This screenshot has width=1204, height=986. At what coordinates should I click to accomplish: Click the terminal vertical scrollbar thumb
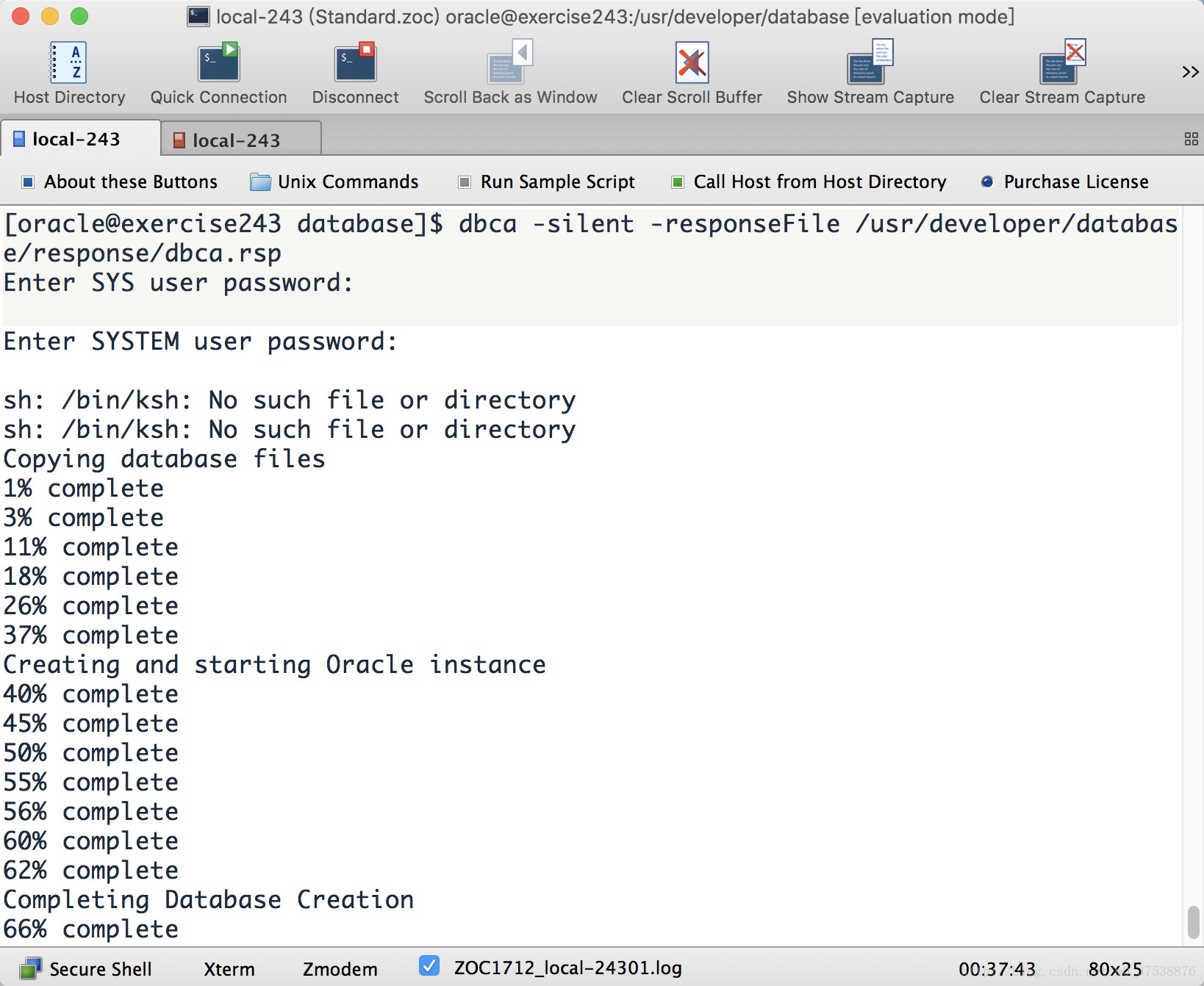1193,922
